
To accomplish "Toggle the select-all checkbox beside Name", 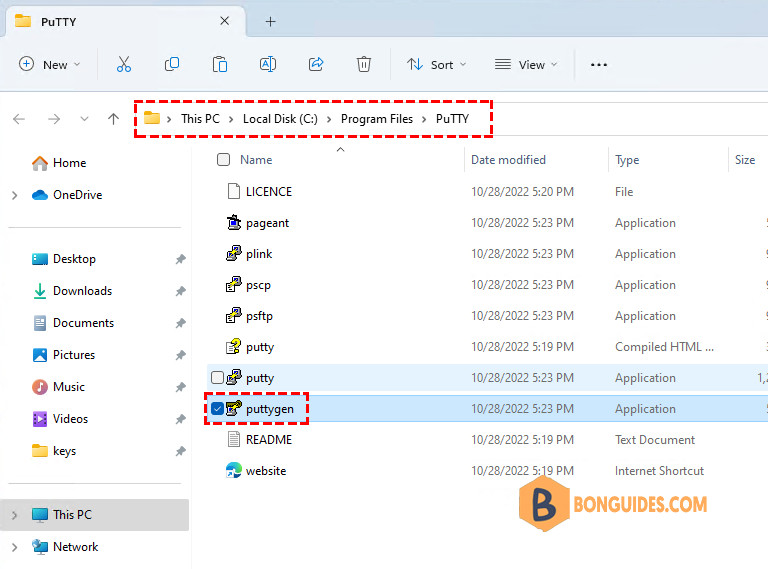I will [x=223, y=160].
